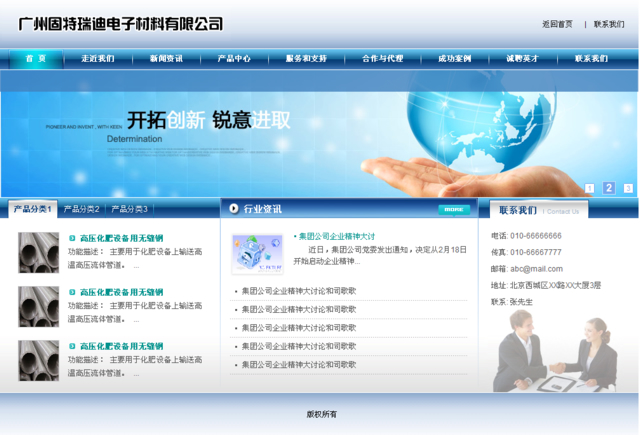
Task: Open 产品中心 in the navigation bar
Action: coord(234,59)
